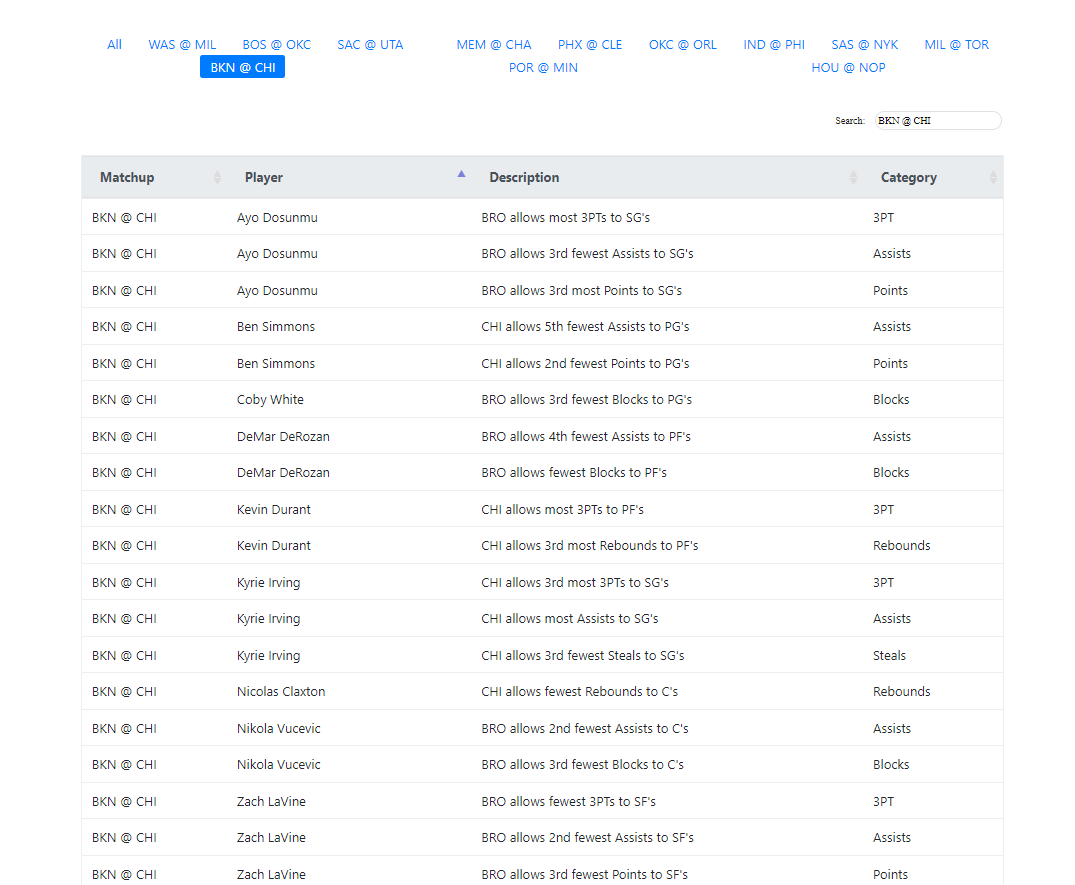Filter by WAS @ MIL matchup
This screenshot has width=1075, height=885.
click(182, 45)
